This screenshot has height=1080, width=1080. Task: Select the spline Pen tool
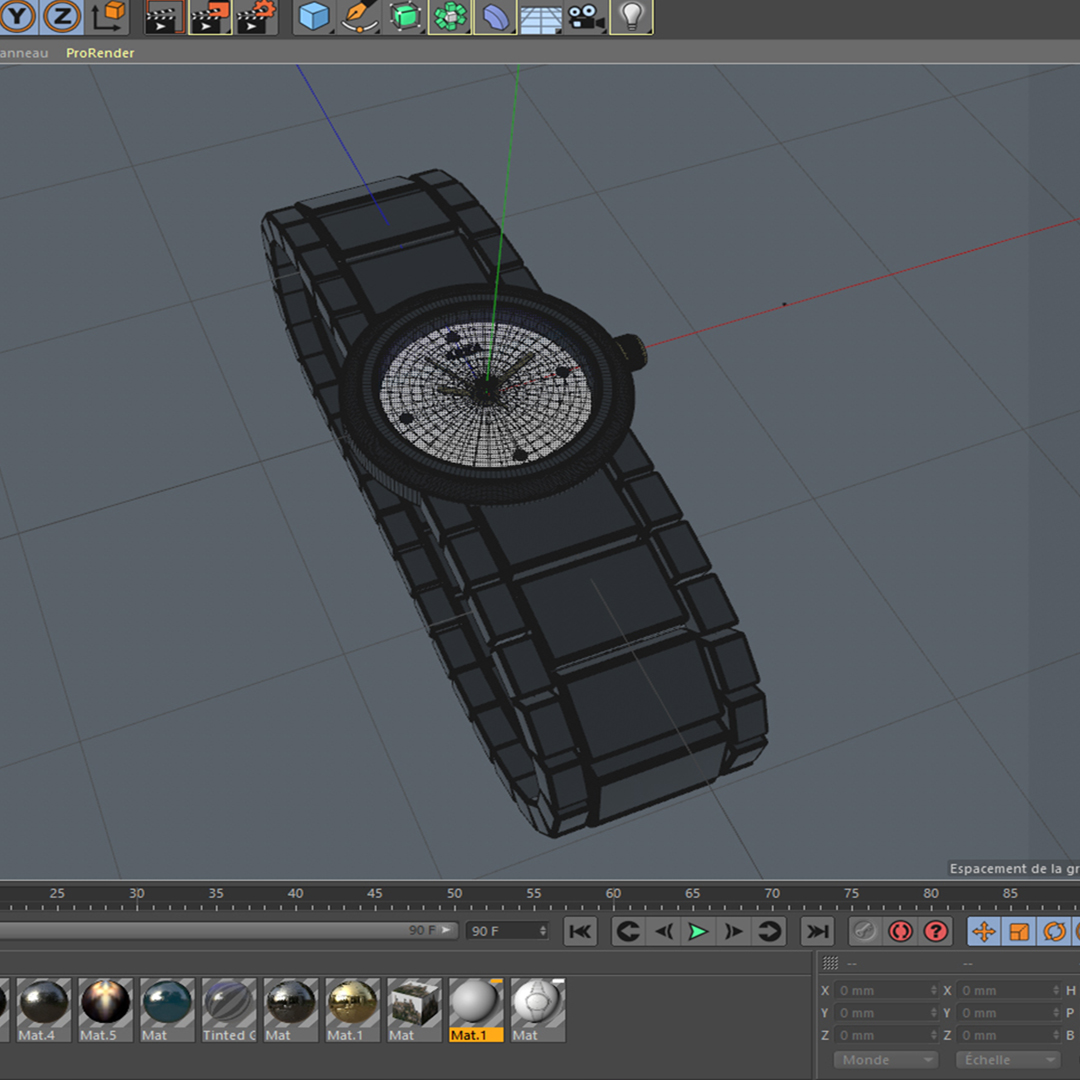tap(360, 17)
